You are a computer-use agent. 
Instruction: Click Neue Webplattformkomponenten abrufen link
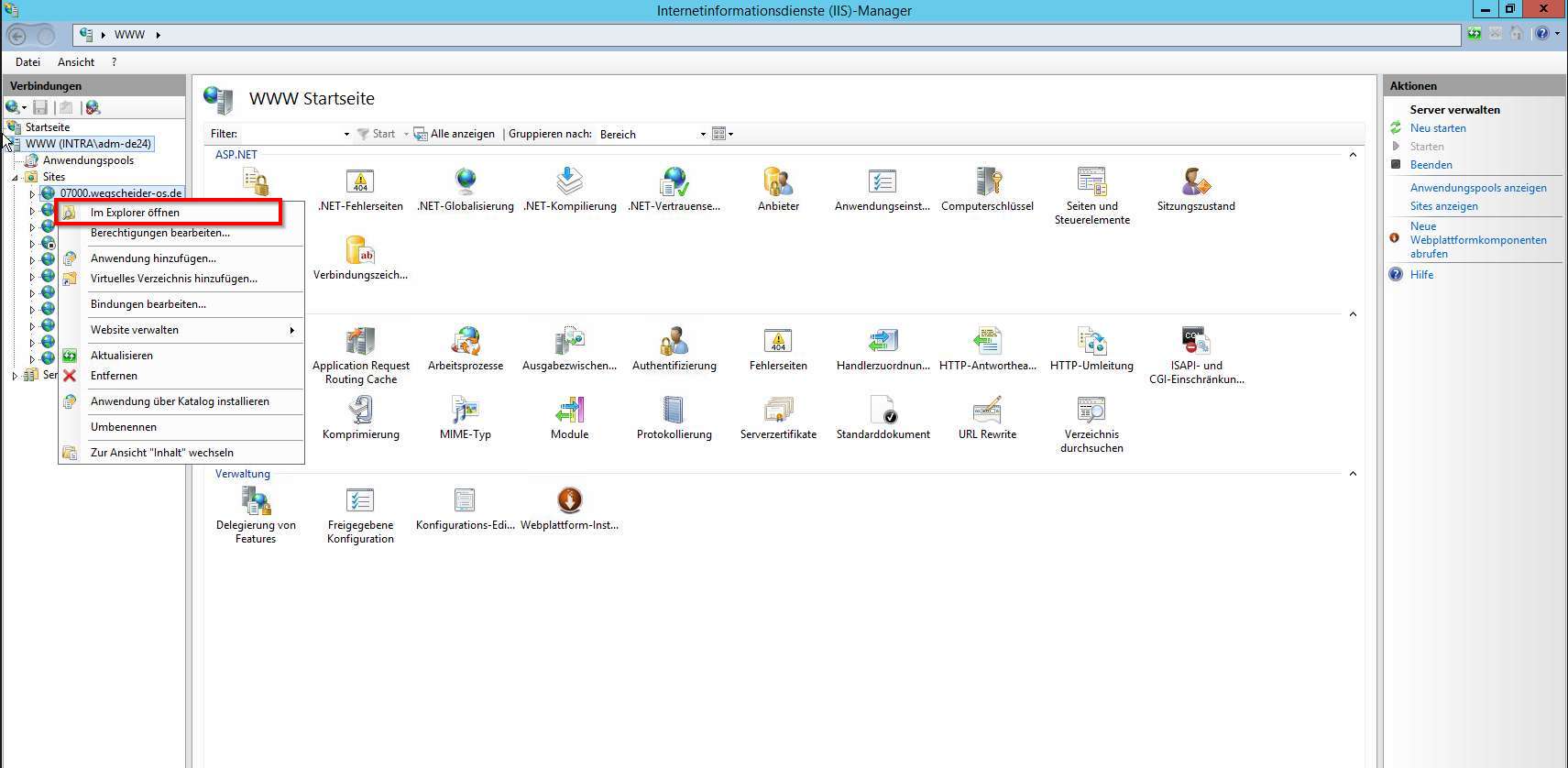1477,240
